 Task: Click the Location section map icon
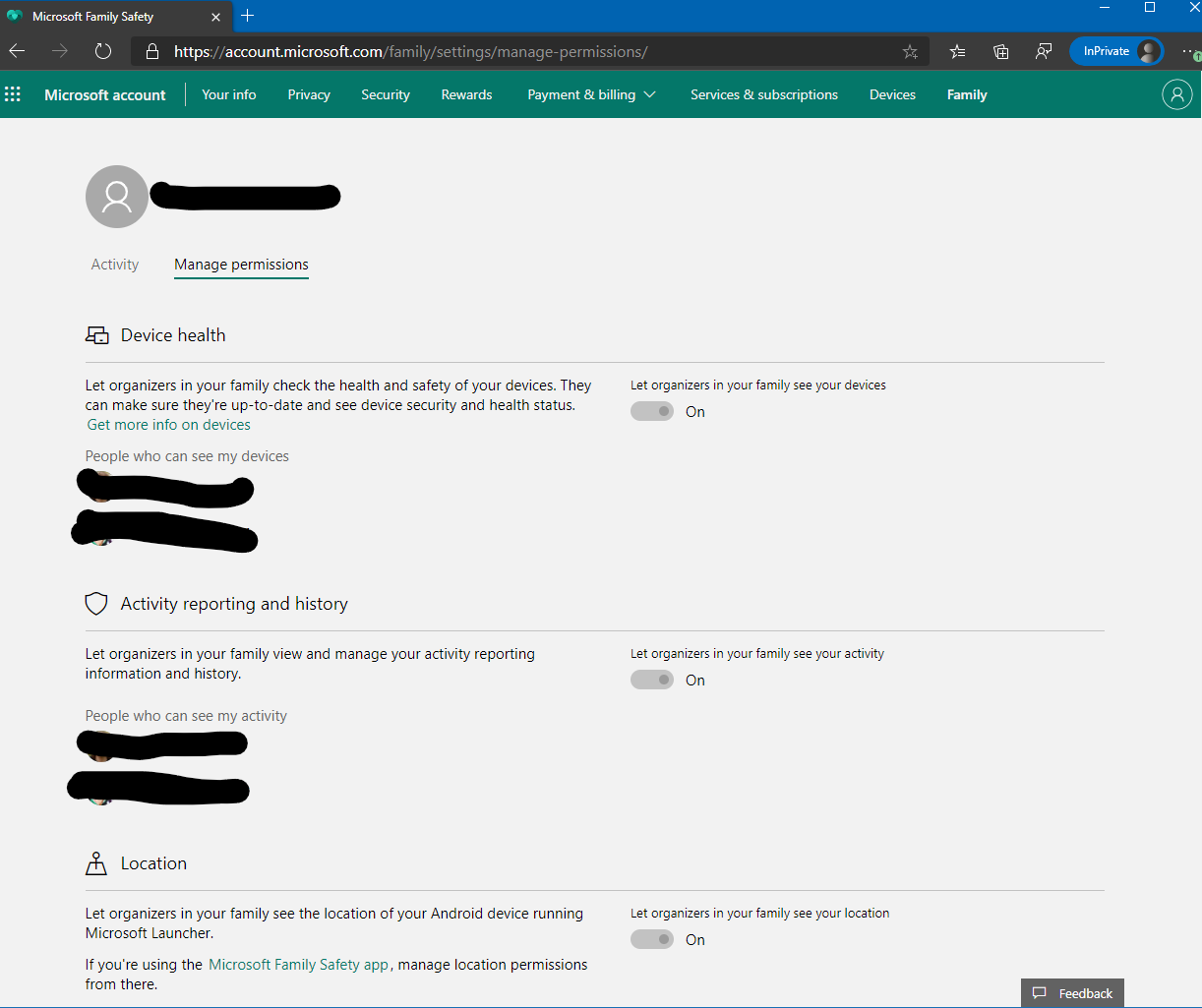[x=96, y=863]
